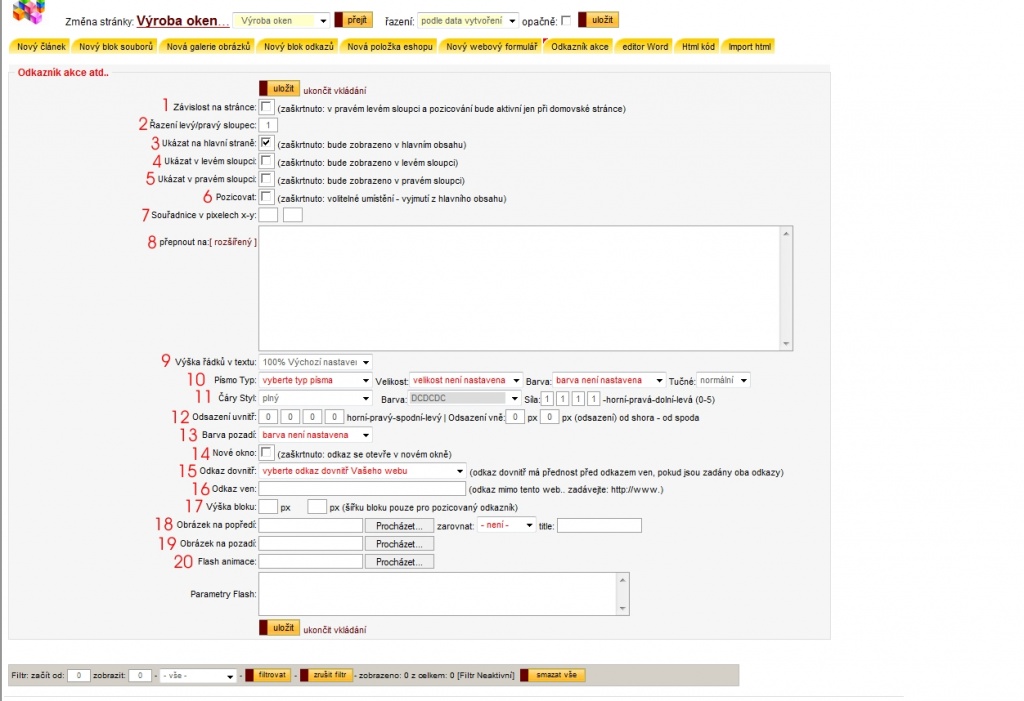Image resolution: width=1024 pixels, height=701 pixels.
Task: Open the Výroba oken page dropdown
Action: [x=281, y=21]
